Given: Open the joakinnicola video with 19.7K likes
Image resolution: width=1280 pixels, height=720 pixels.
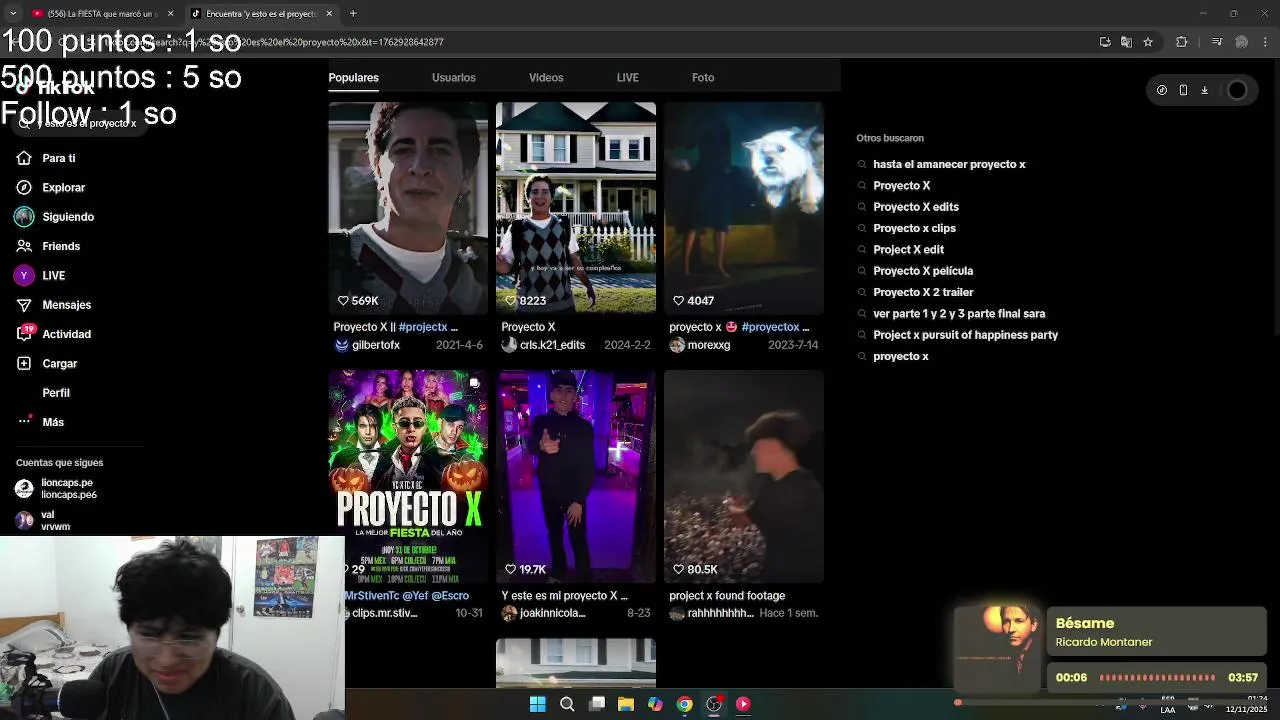Looking at the screenshot, I should click(x=576, y=476).
